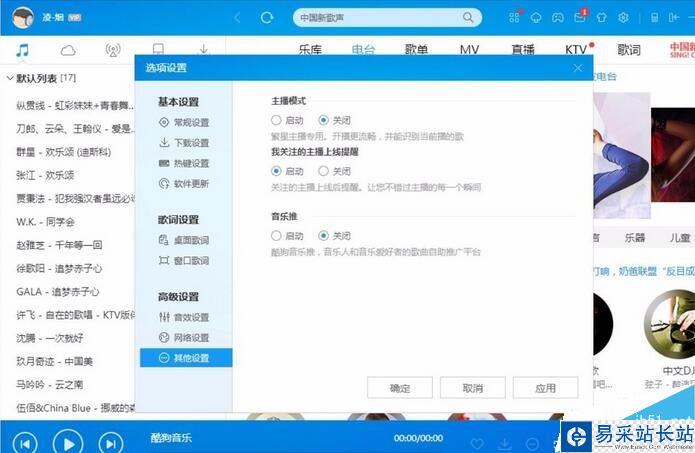This screenshot has height=453, width=695.
Task: Enable 主播模式 with 启动 radio
Action: tap(276, 120)
